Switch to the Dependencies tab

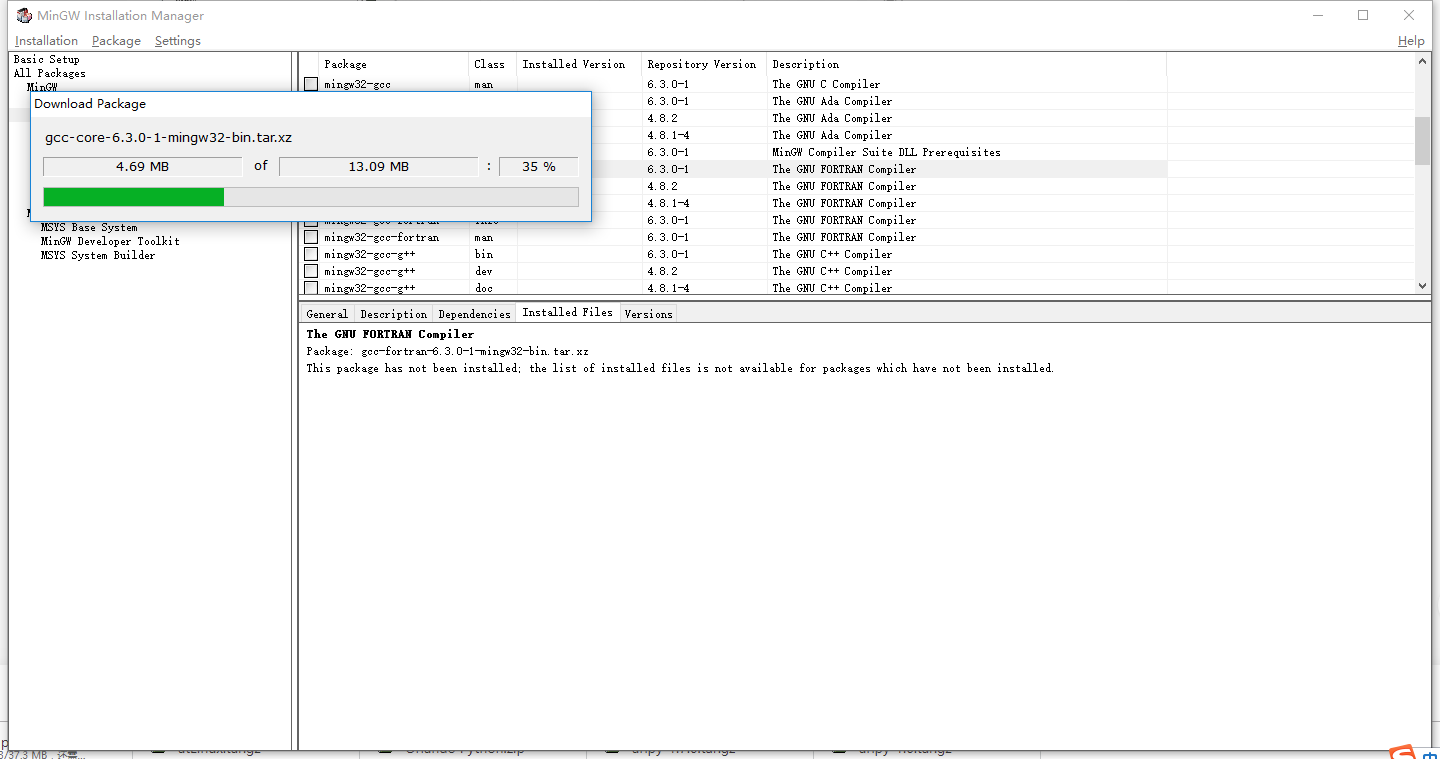tap(474, 314)
